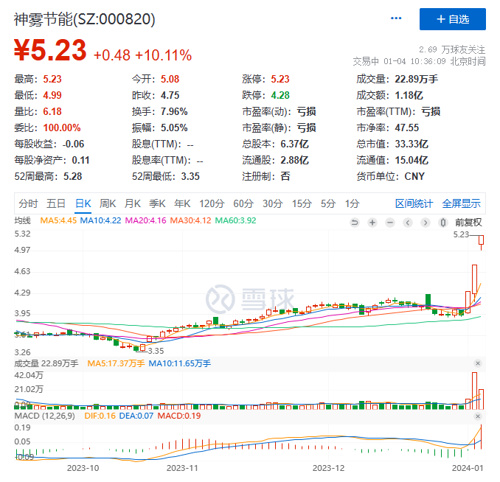The height and width of the screenshot is (482, 500).
Task: Click the MA10:4.22 moving average label
Action: 101,220
